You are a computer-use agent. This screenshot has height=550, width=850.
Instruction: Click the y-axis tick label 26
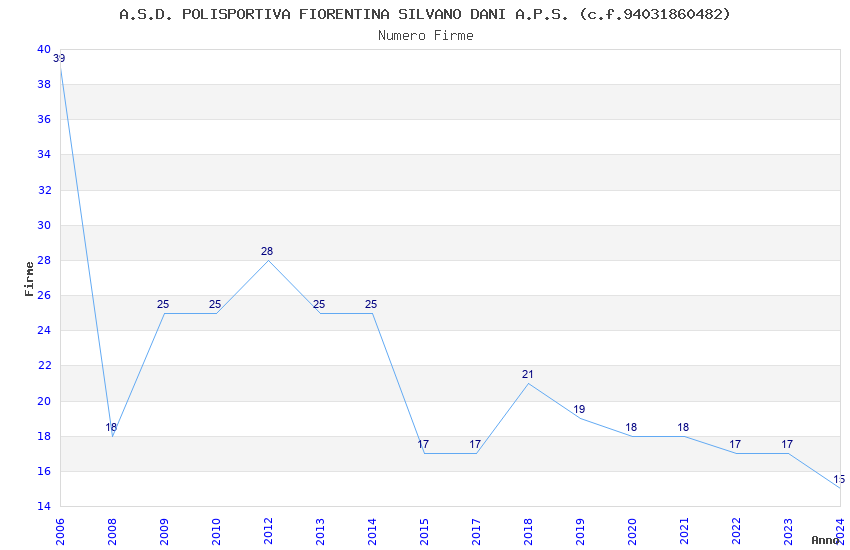pos(44,295)
